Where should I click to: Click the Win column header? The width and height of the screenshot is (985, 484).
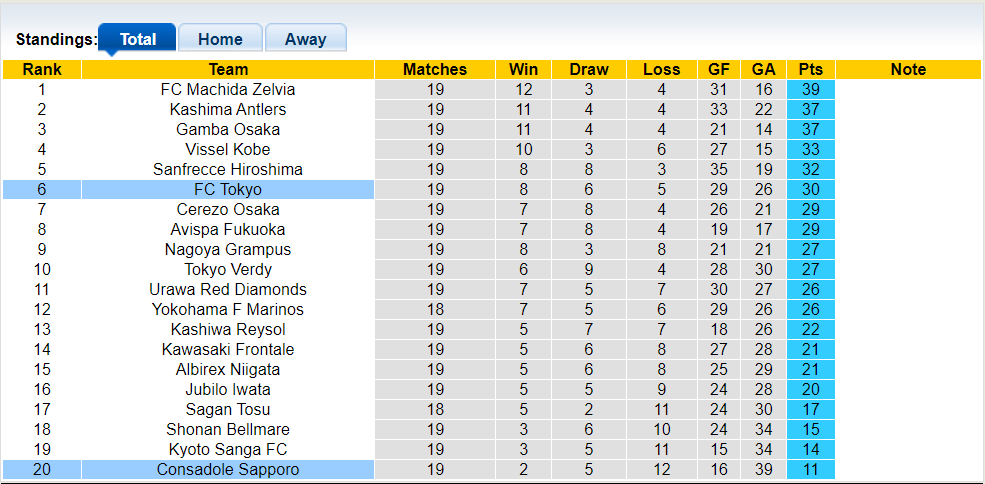523,69
